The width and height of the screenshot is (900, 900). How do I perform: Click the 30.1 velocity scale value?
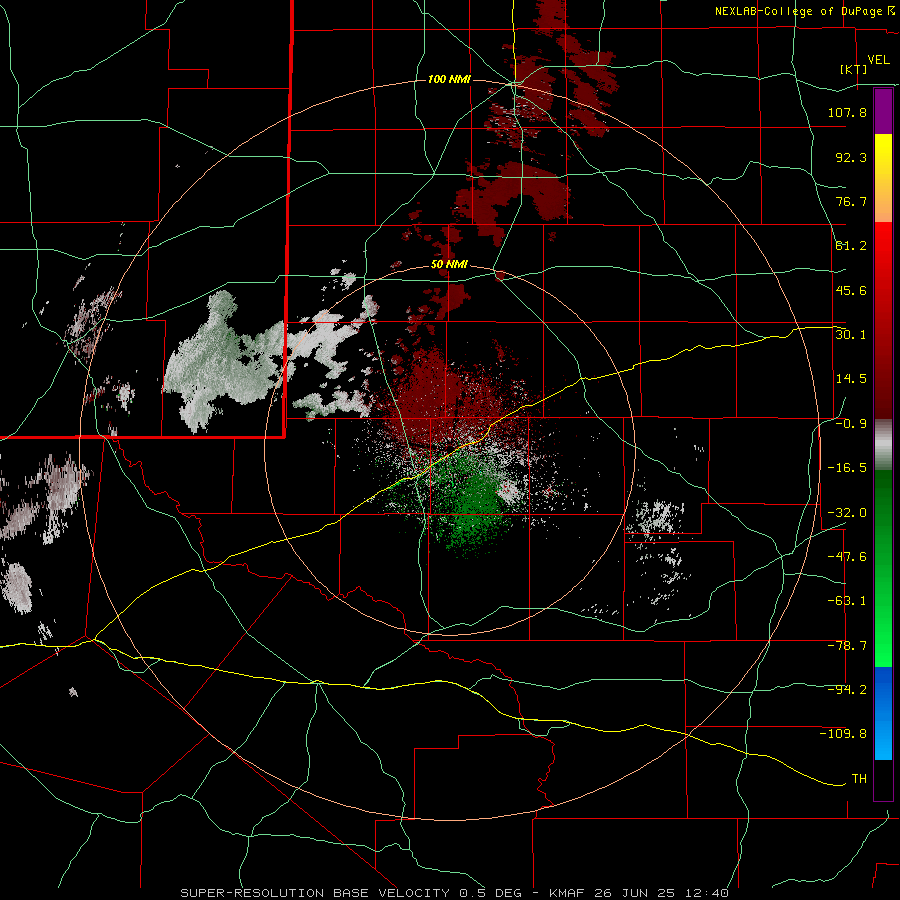tap(851, 335)
